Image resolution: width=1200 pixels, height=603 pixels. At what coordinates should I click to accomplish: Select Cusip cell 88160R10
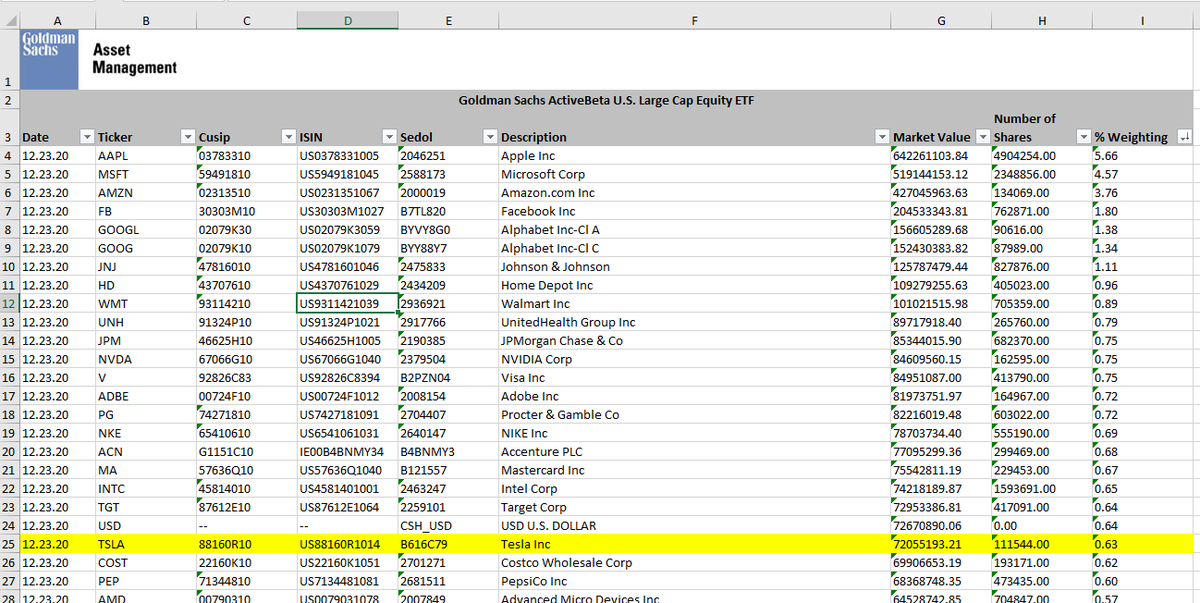coord(246,544)
